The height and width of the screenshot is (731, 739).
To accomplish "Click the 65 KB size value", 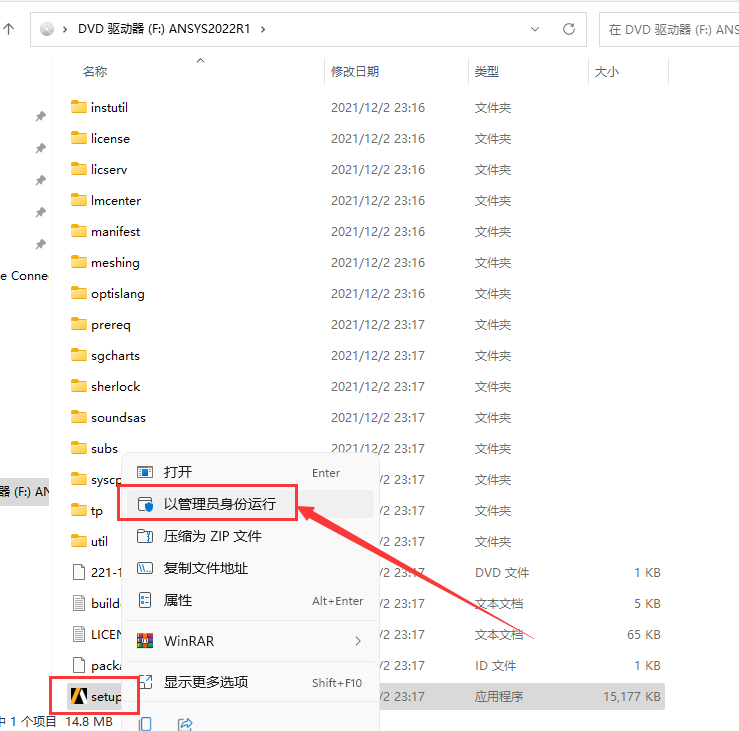I will [644, 634].
